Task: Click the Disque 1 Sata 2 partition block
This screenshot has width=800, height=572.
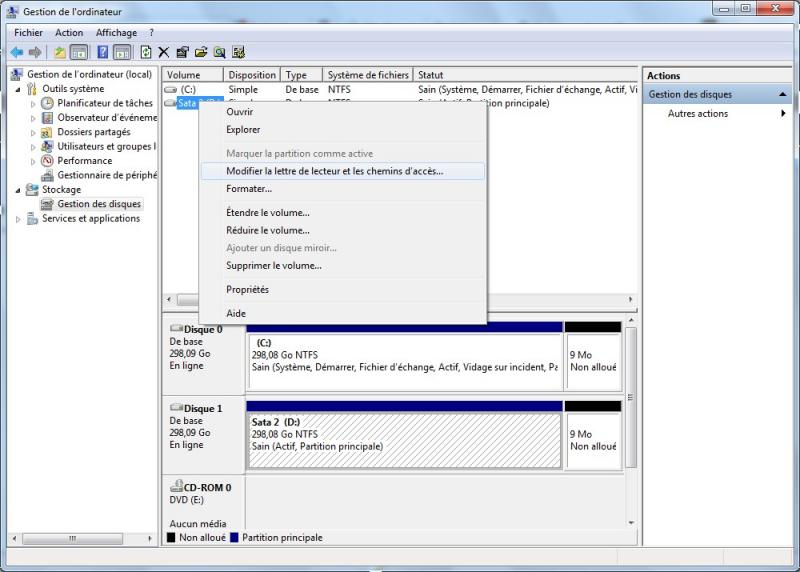Action: coord(403,441)
